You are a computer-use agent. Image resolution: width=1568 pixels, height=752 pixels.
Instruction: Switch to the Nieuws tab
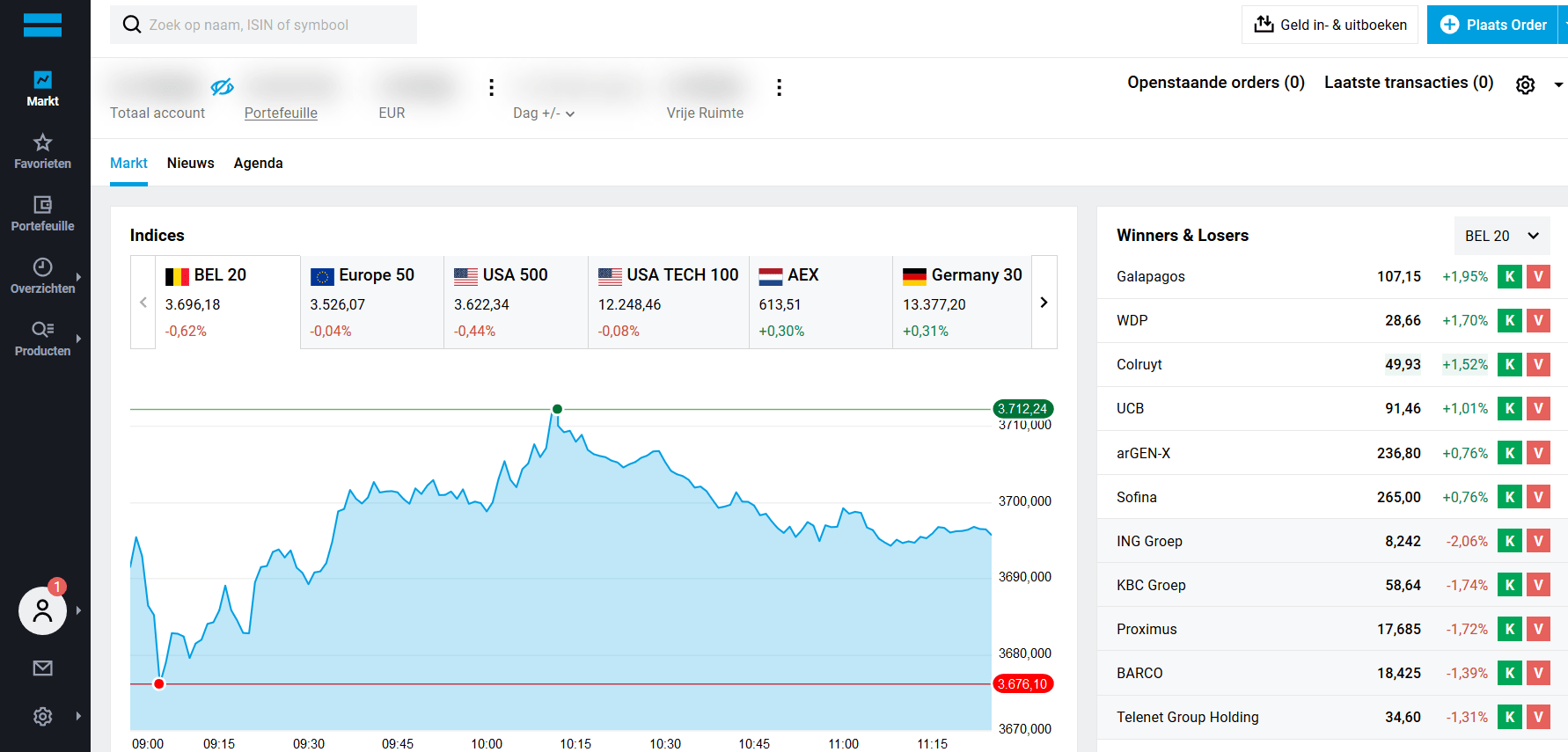pos(190,164)
